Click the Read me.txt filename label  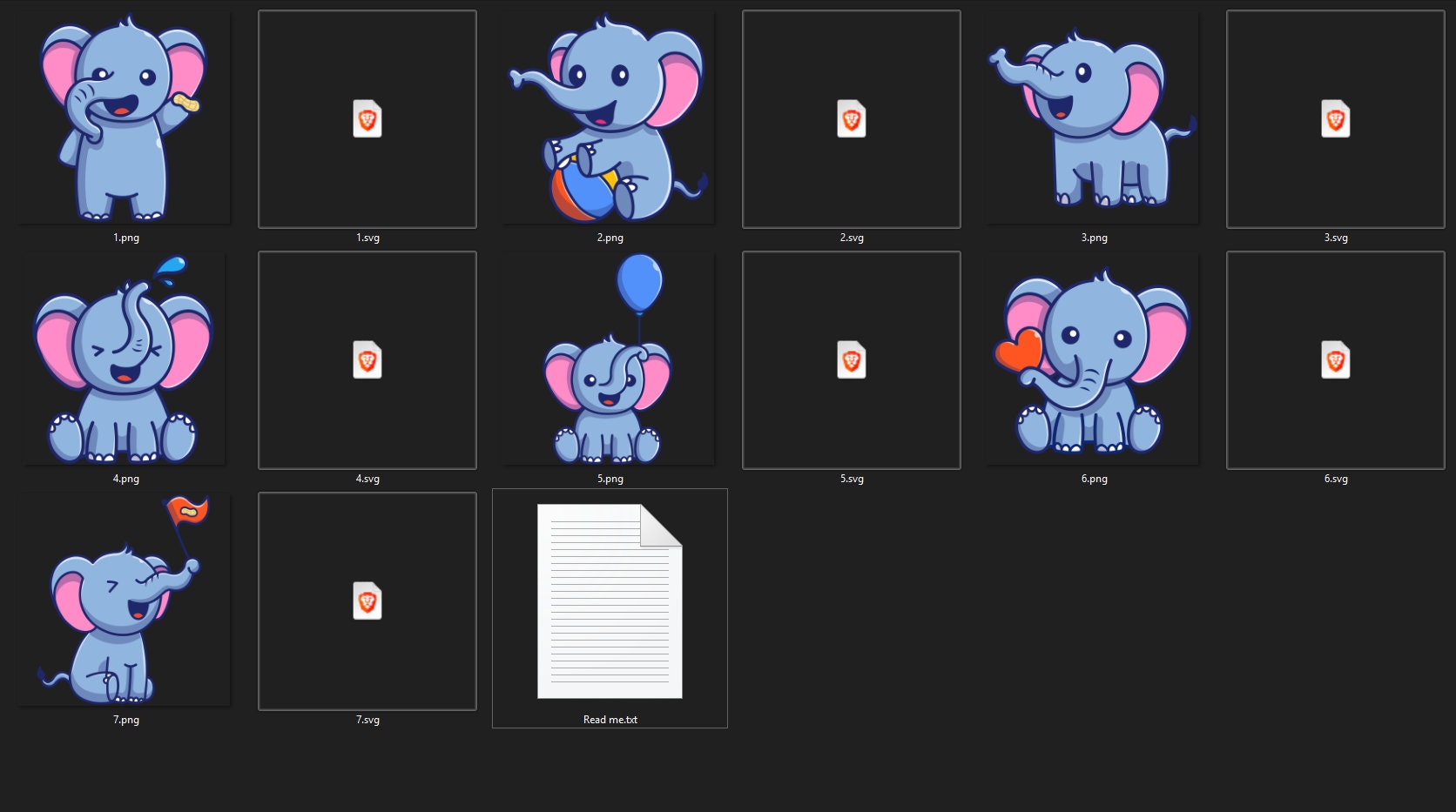pyautogui.click(x=610, y=720)
